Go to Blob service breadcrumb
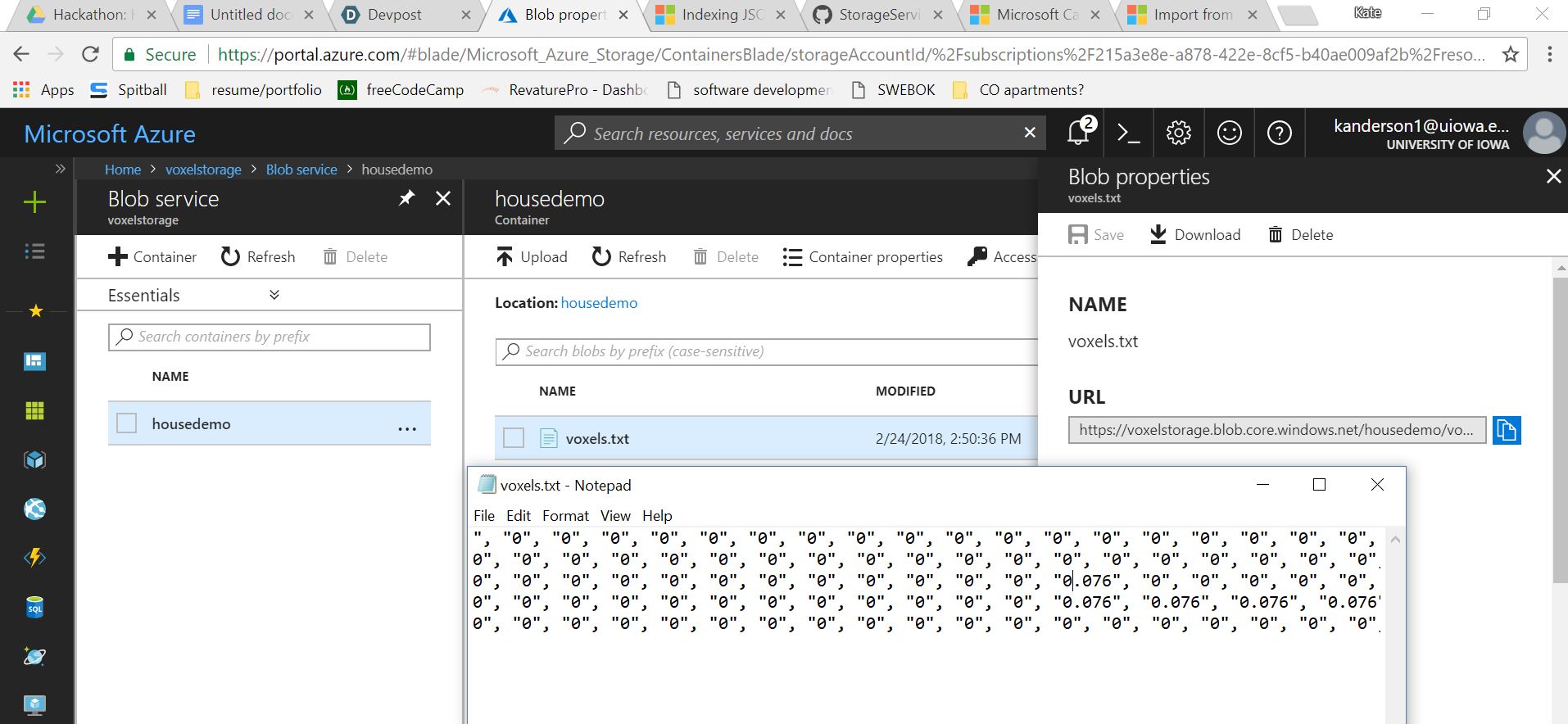 [301, 170]
